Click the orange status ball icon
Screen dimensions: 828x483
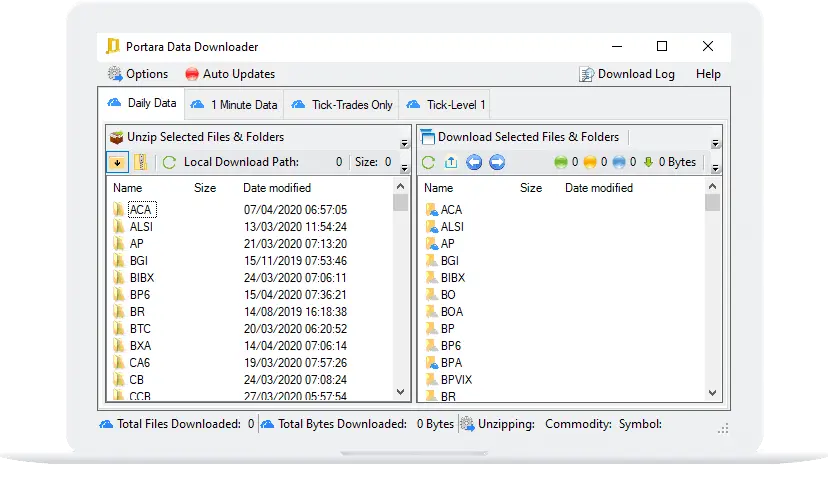coord(590,163)
